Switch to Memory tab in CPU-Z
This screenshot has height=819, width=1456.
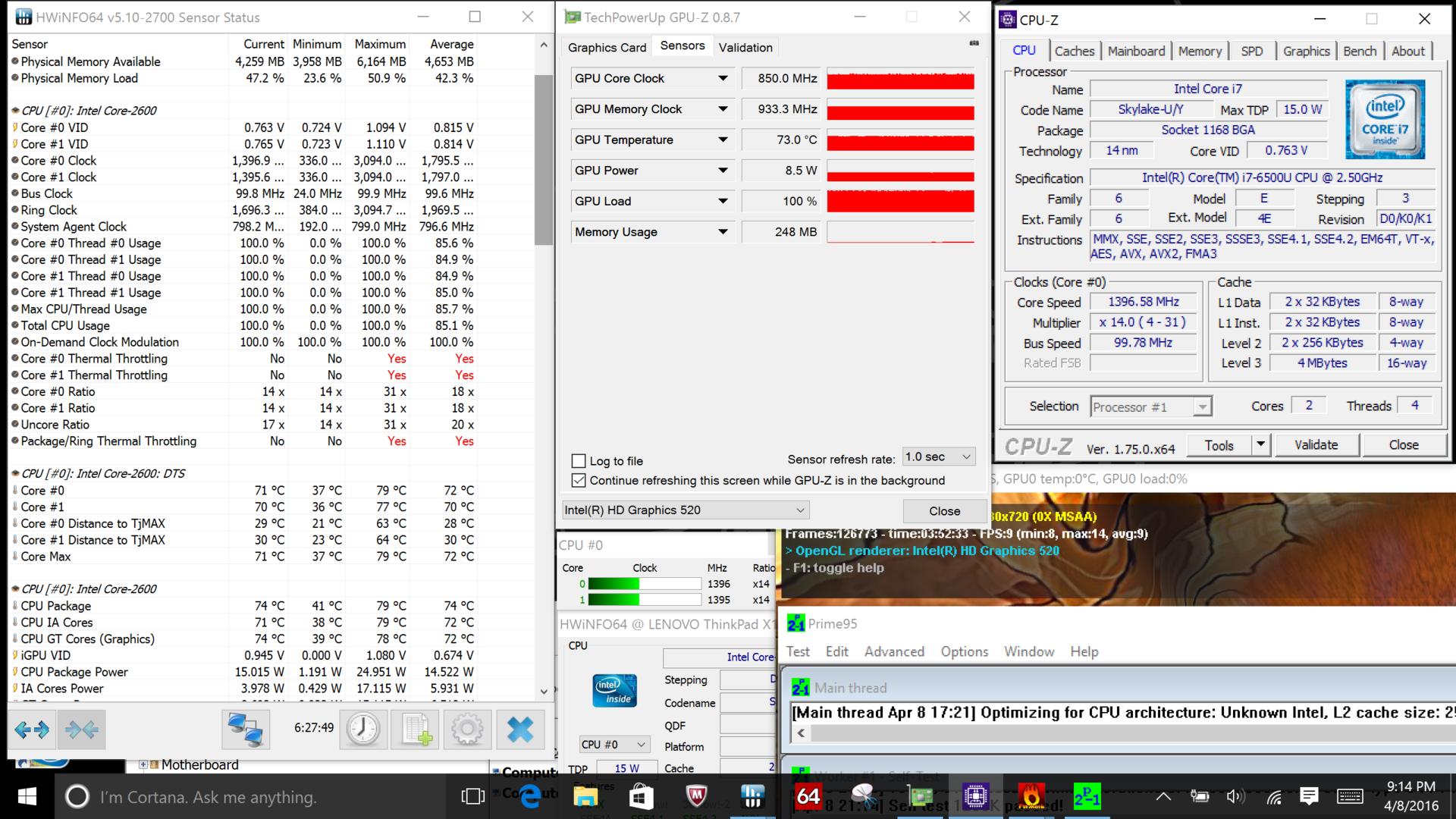click(1200, 52)
